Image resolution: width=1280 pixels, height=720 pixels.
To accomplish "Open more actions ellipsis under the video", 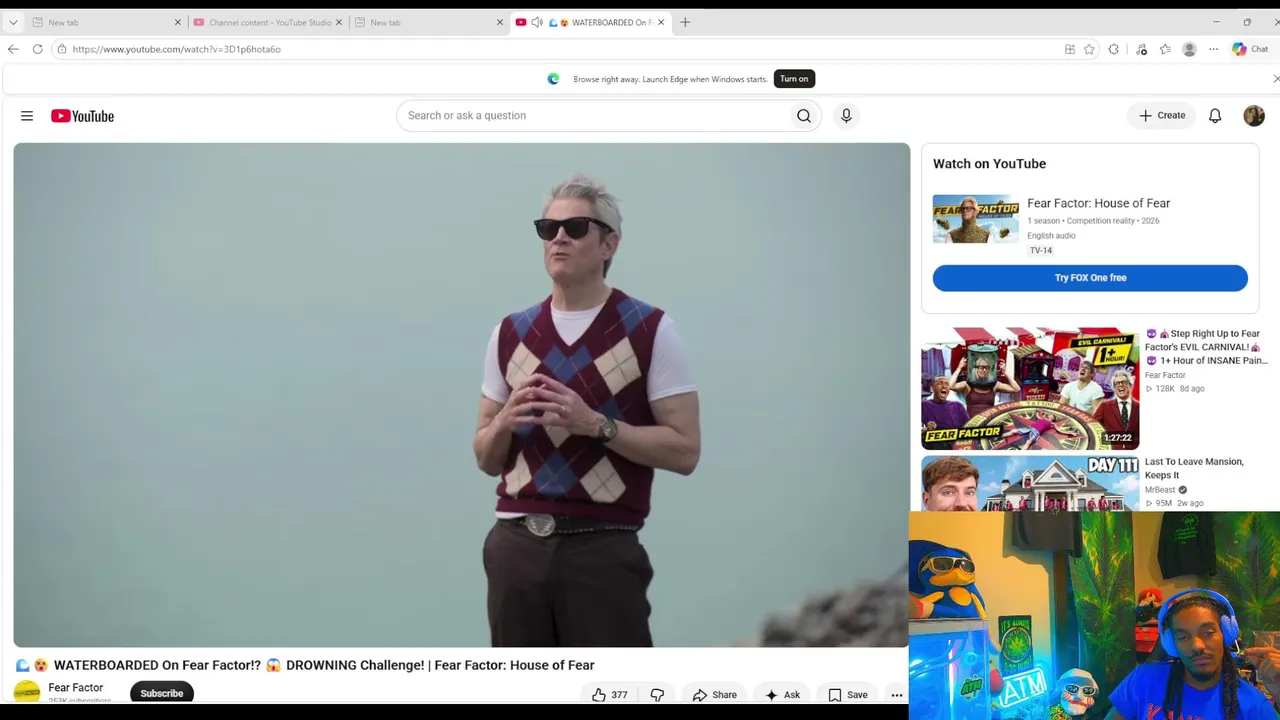I will [897, 695].
